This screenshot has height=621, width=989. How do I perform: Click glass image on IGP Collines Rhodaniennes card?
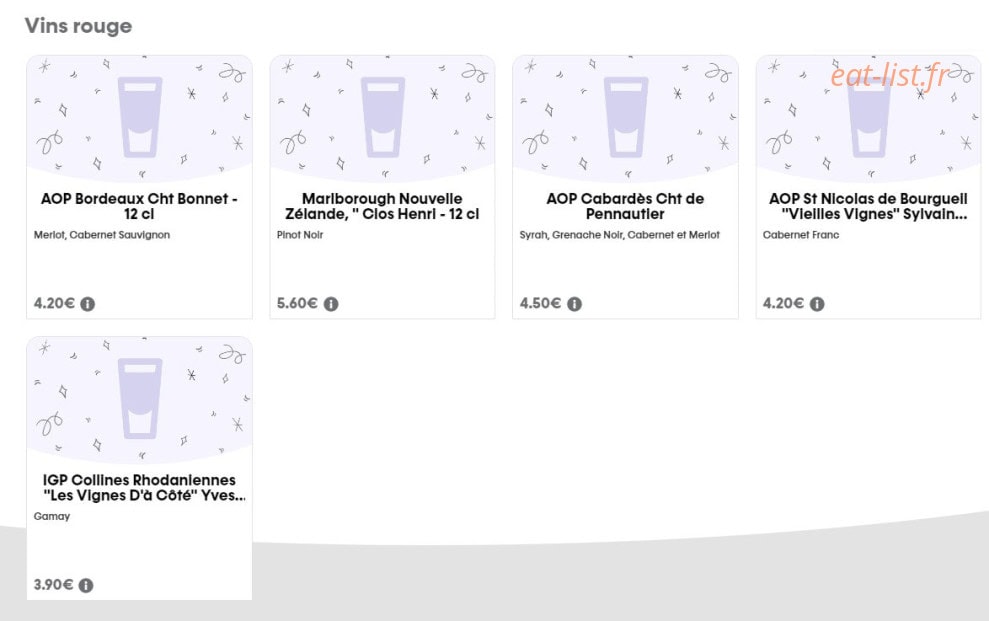140,398
